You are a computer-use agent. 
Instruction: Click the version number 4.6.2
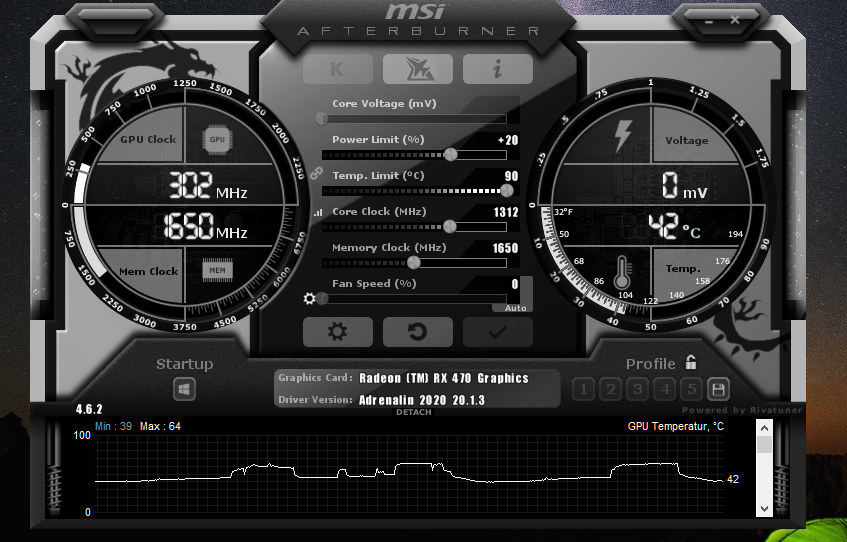tap(89, 409)
